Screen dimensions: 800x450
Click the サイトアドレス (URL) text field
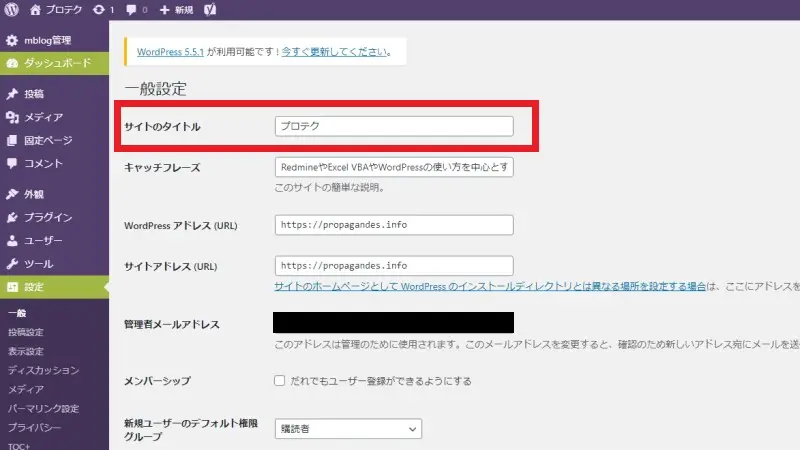tap(393, 266)
